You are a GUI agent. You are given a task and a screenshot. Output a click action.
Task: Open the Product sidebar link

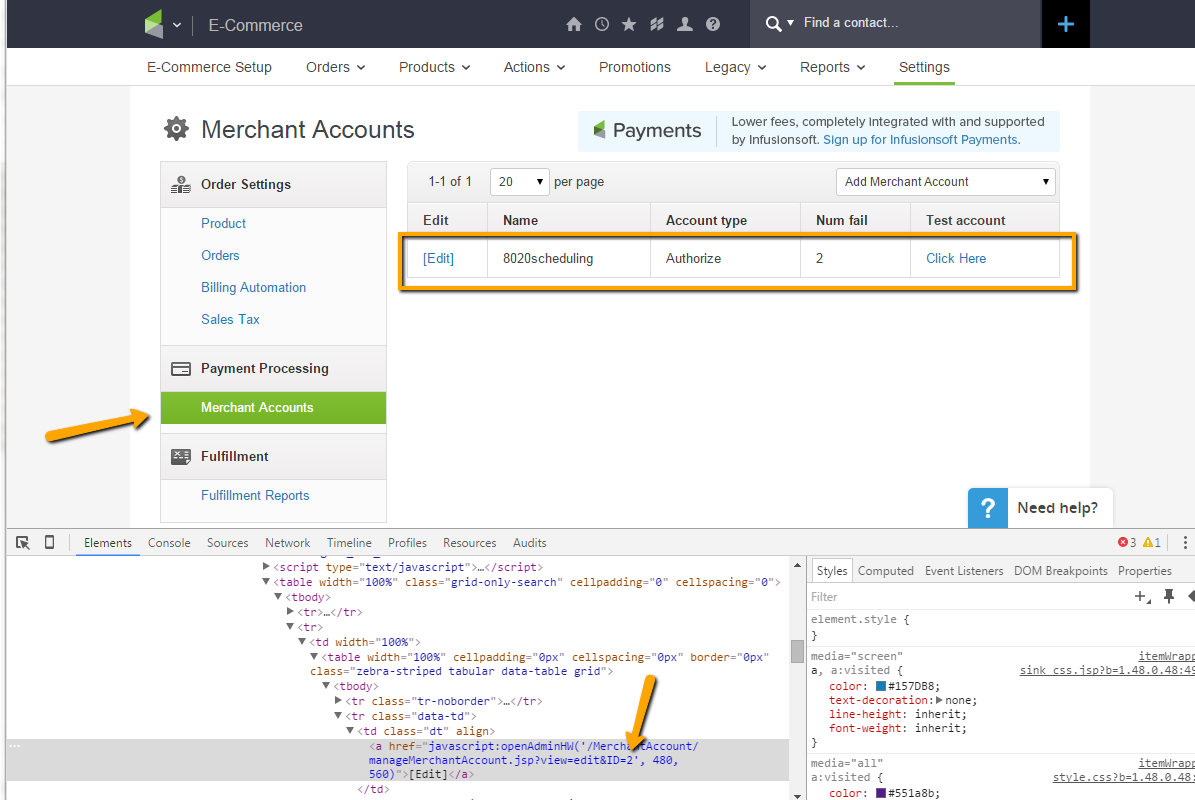[223, 223]
